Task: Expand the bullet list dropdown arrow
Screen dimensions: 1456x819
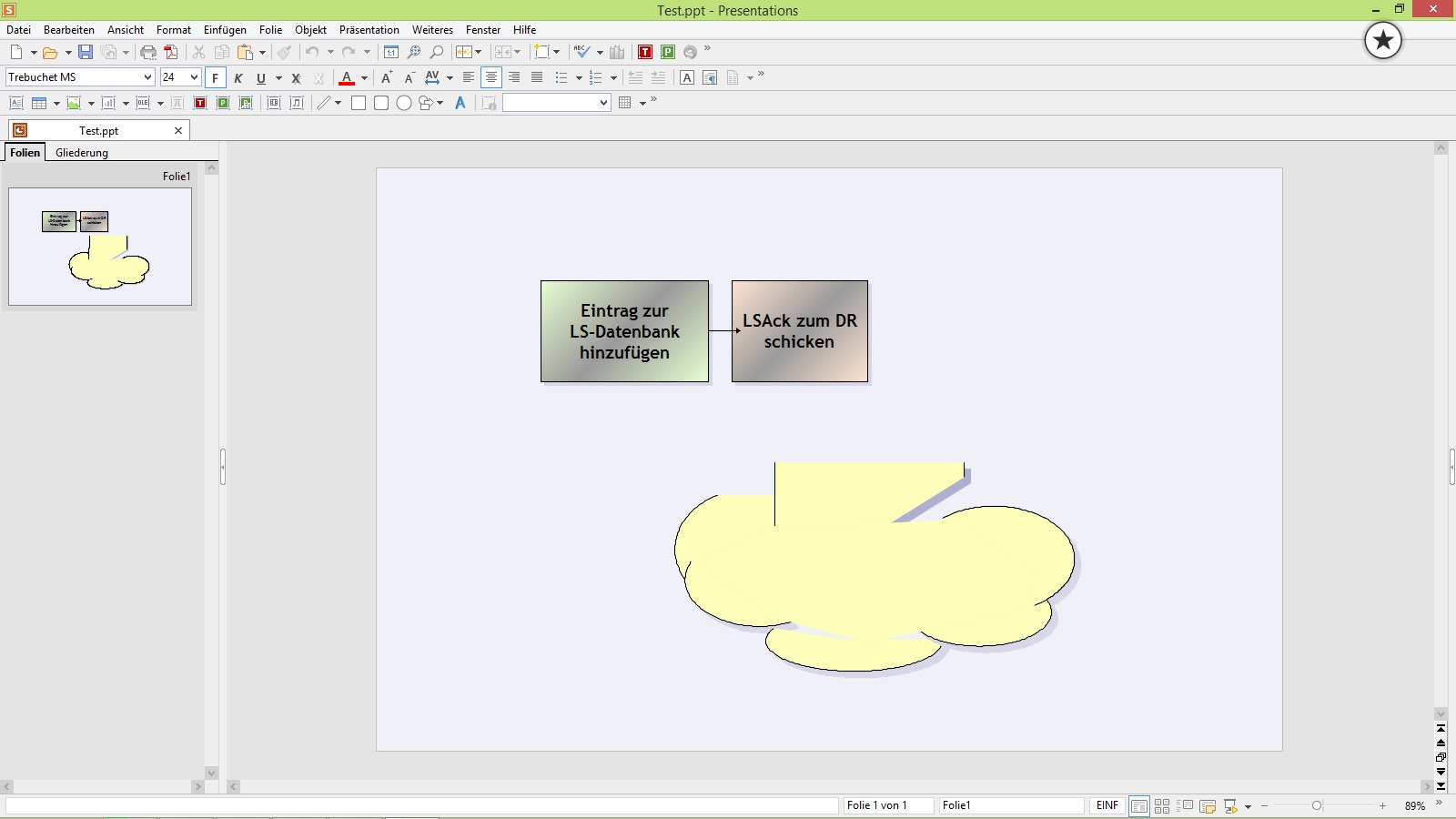Action: click(579, 78)
